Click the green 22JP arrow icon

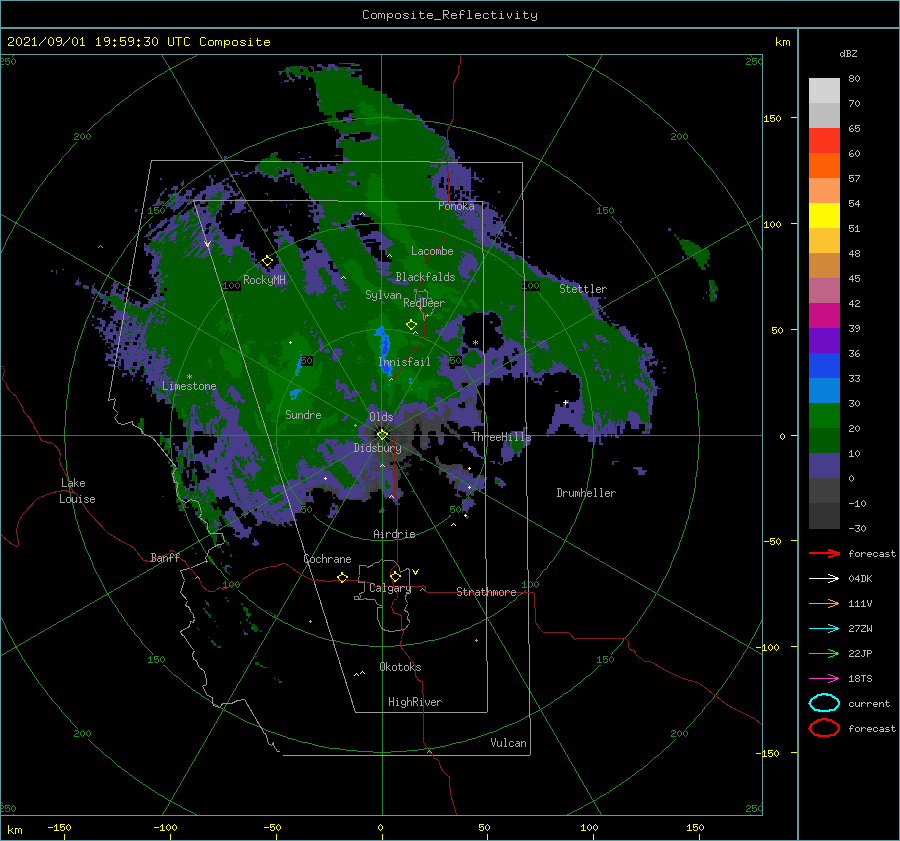pos(824,653)
